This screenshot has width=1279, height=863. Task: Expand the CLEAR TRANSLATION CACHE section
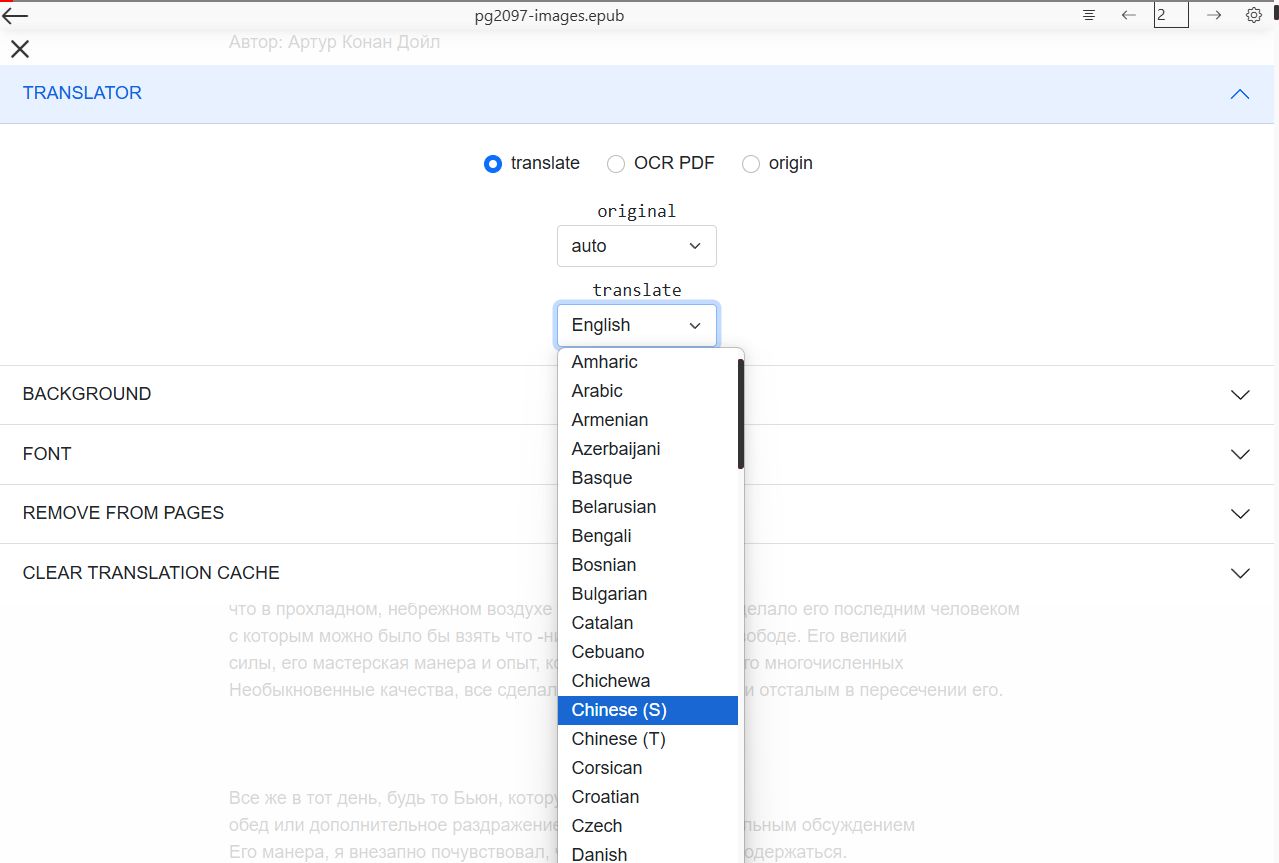click(x=1240, y=572)
